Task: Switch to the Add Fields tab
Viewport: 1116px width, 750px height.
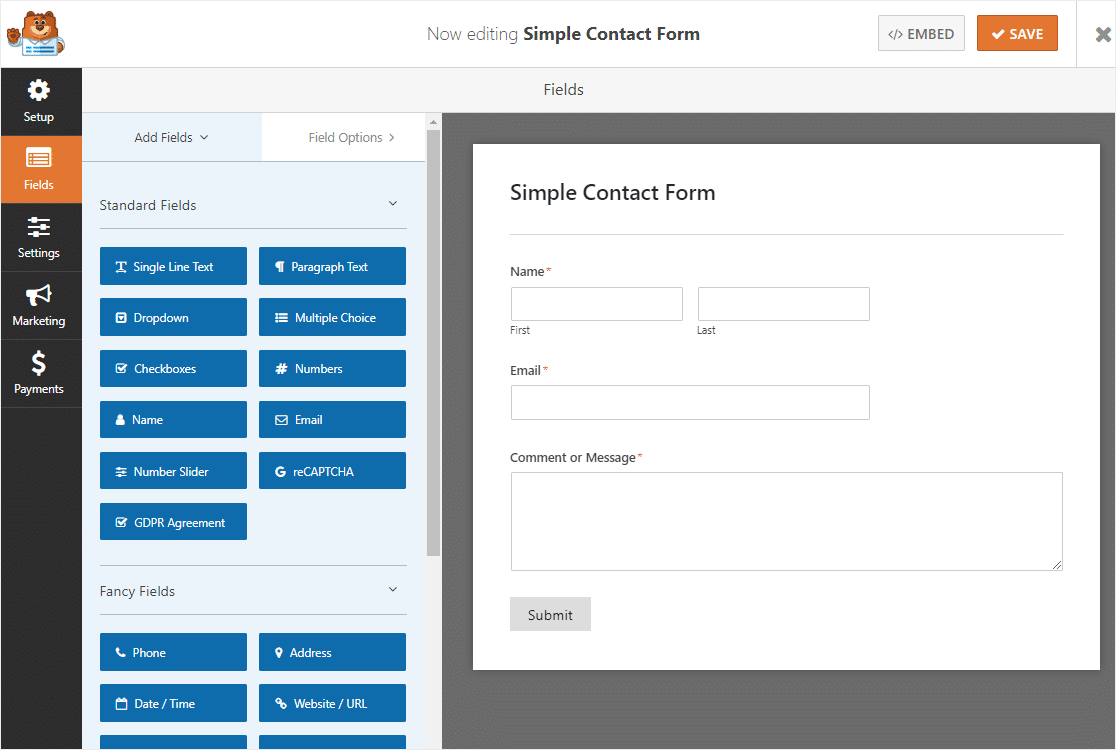Action: coord(172,137)
